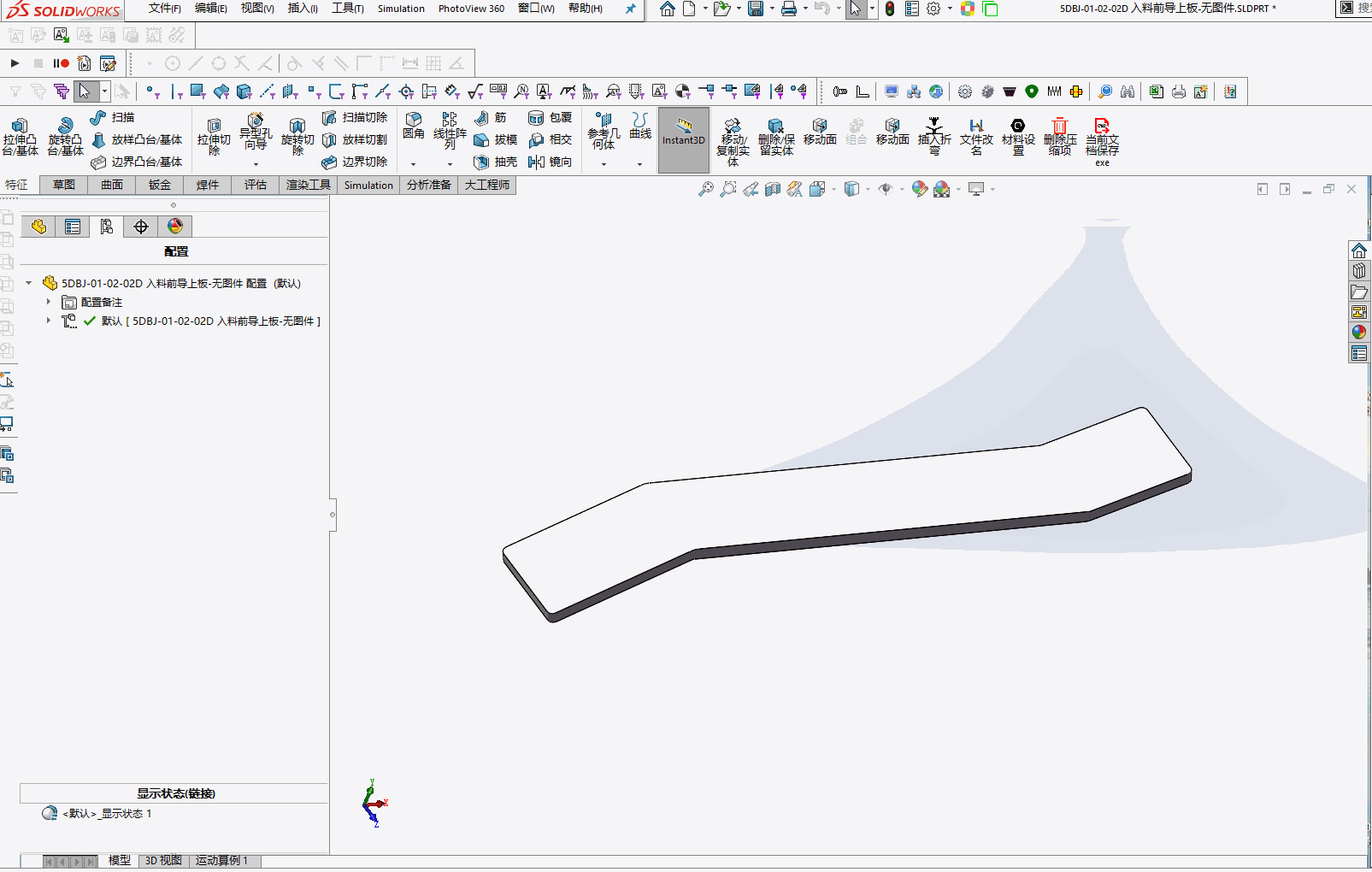Image resolution: width=1372 pixels, height=872 pixels.
Task: Open the SolidWorks Resources home icon
Action: coord(1359,250)
